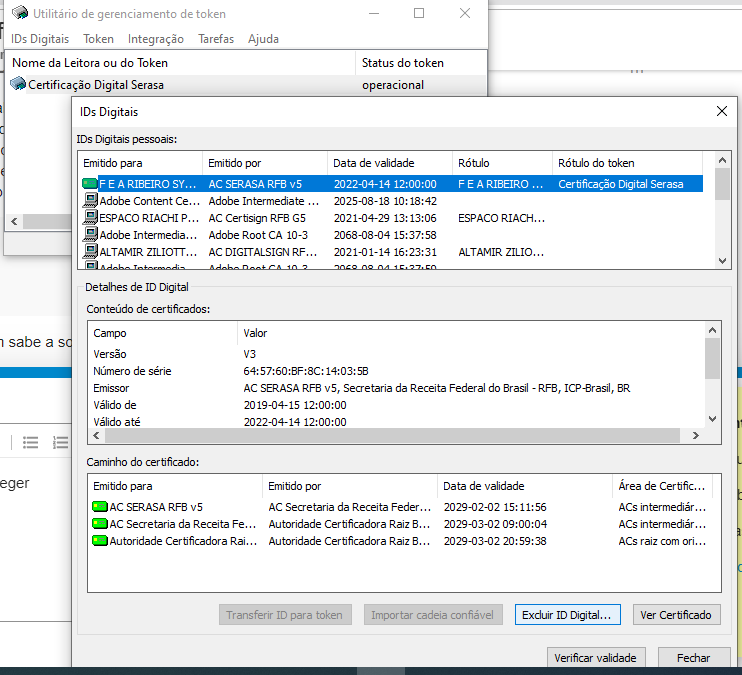Open the Integração menu

pos(156,39)
